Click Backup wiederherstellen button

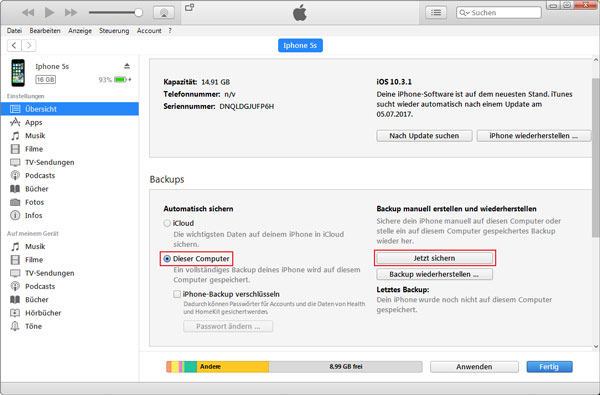click(434, 274)
